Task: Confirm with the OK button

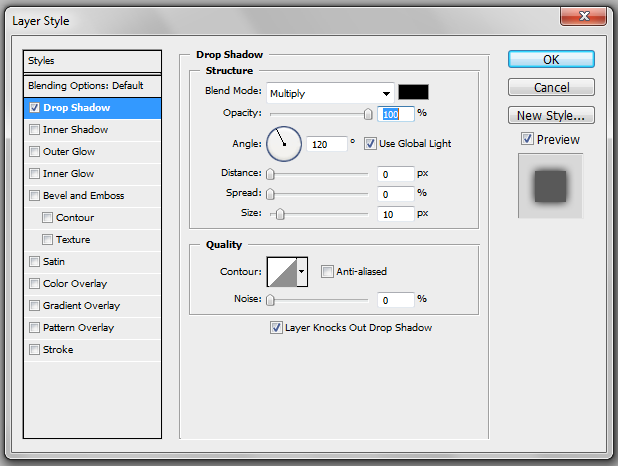Action: [x=551, y=60]
